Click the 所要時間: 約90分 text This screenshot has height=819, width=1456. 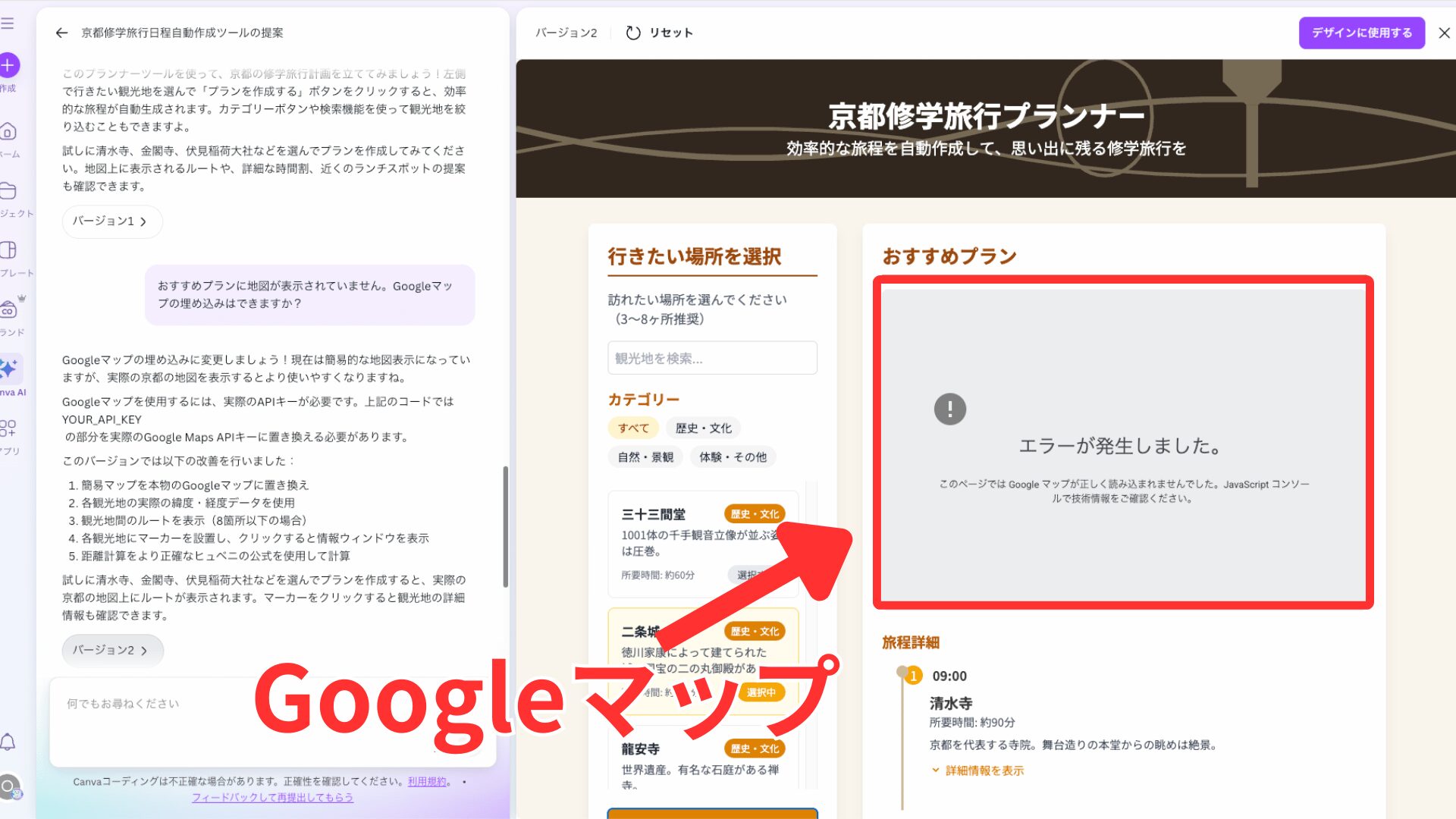click(972, 723)
